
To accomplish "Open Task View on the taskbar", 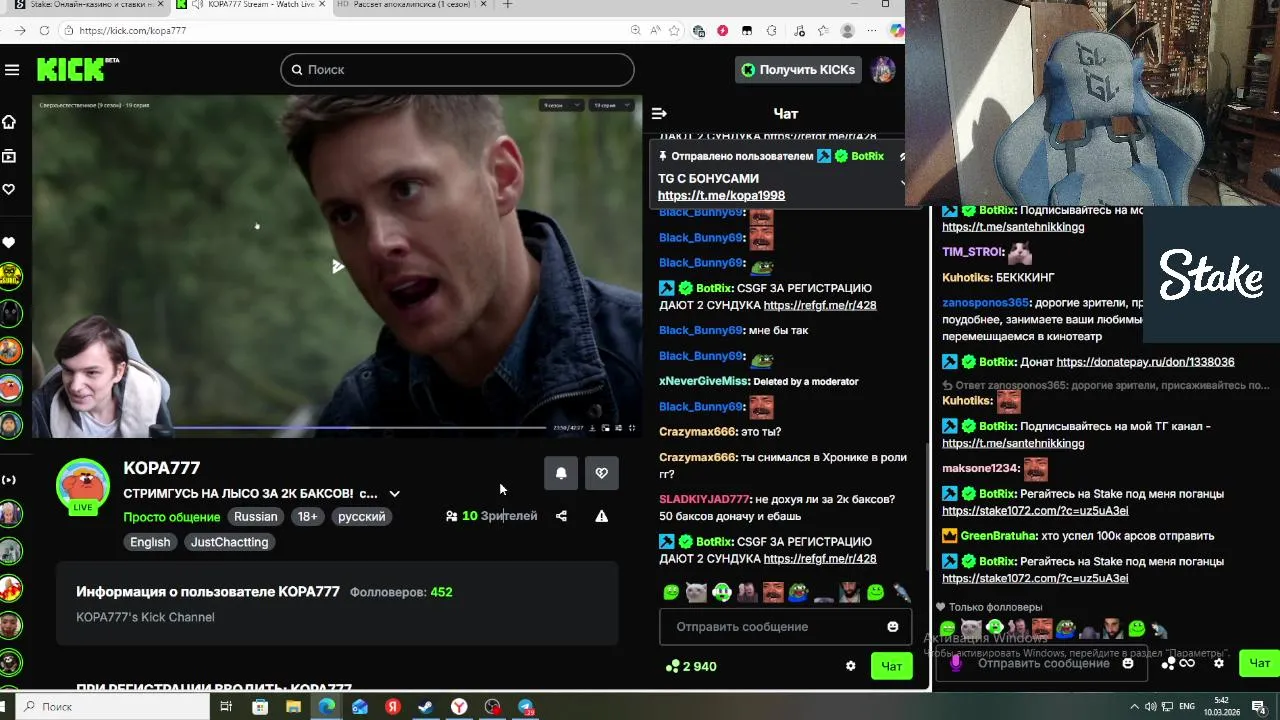I will click(x=226, y=707).
